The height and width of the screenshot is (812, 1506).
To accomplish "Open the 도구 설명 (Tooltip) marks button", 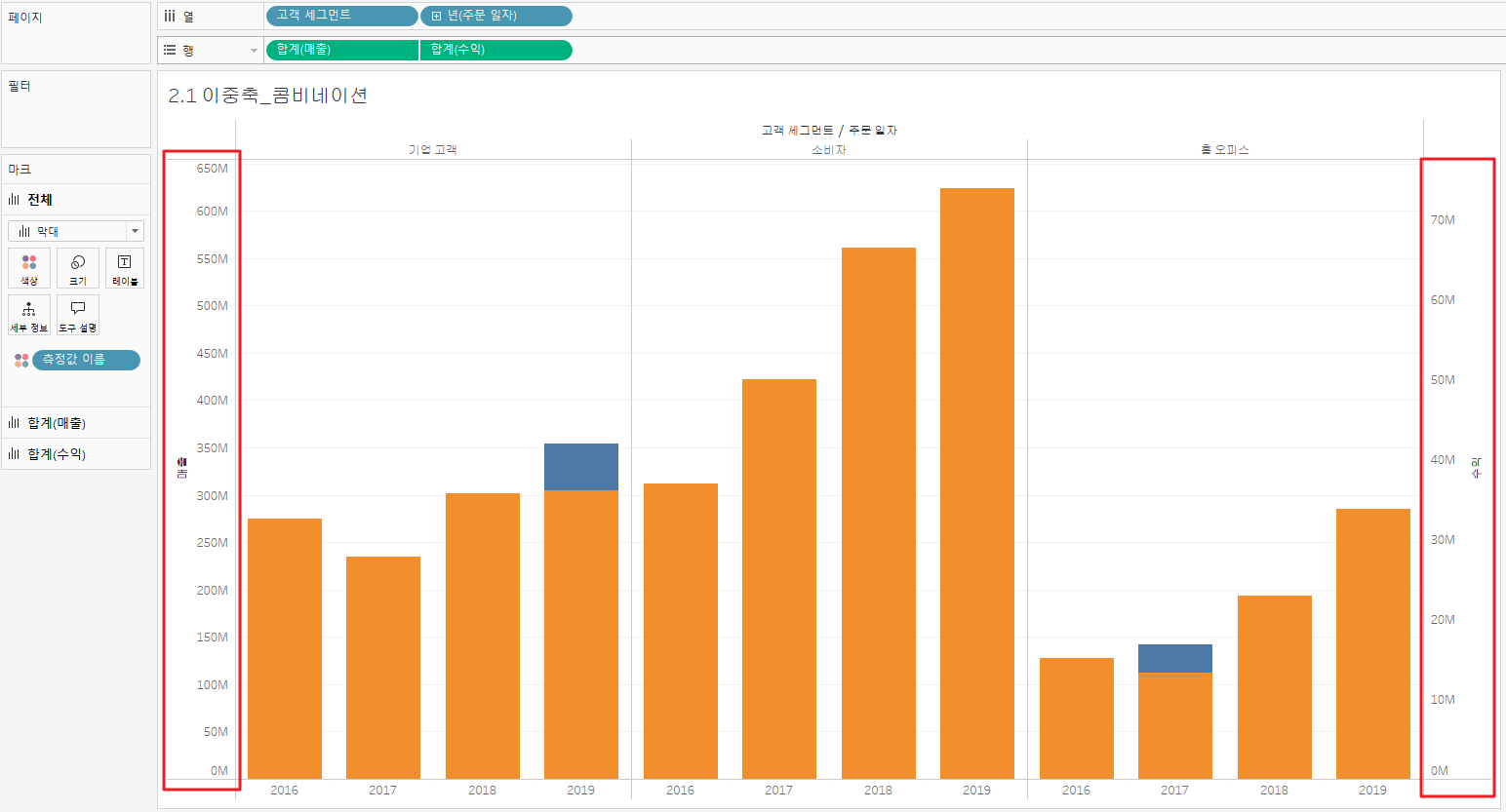I will click(x=78, y=315).
